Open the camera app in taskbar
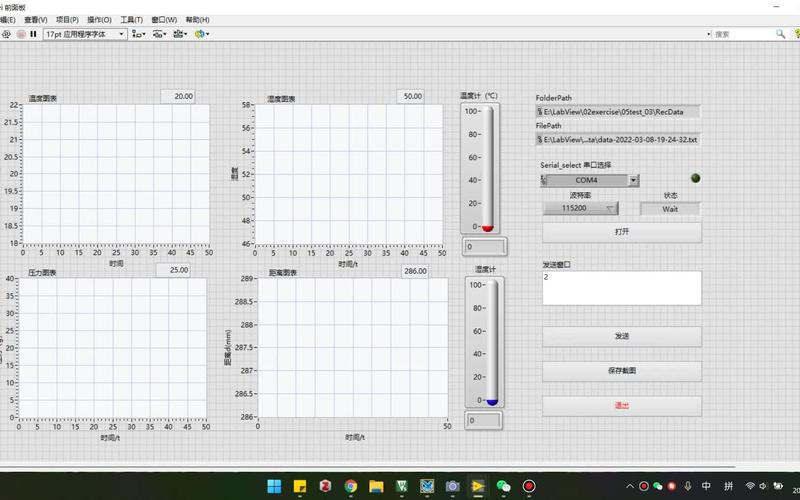The width and height of the screenshot is (800, 500). (453, 486)
